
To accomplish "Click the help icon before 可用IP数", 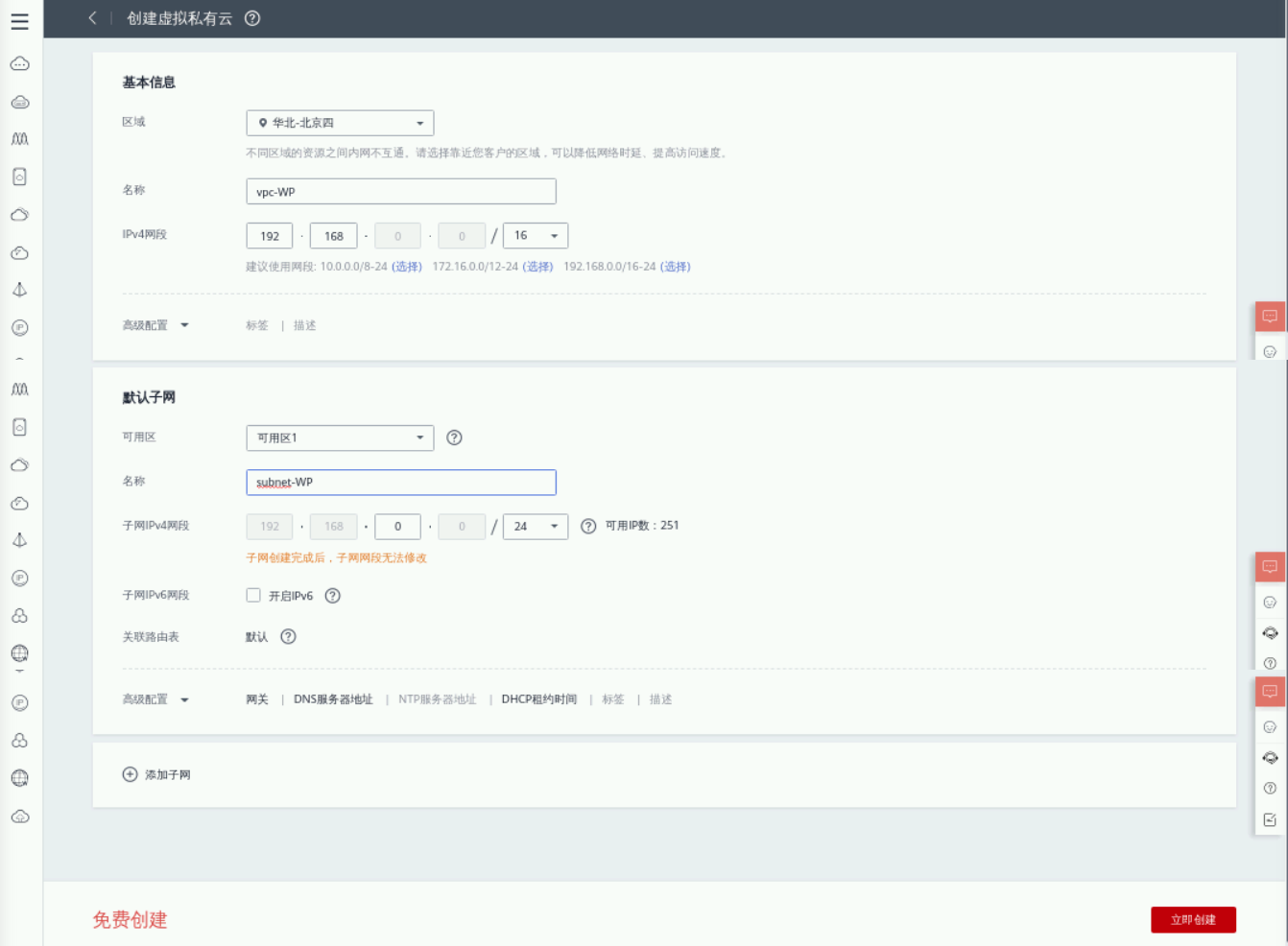I will [588, 526].
